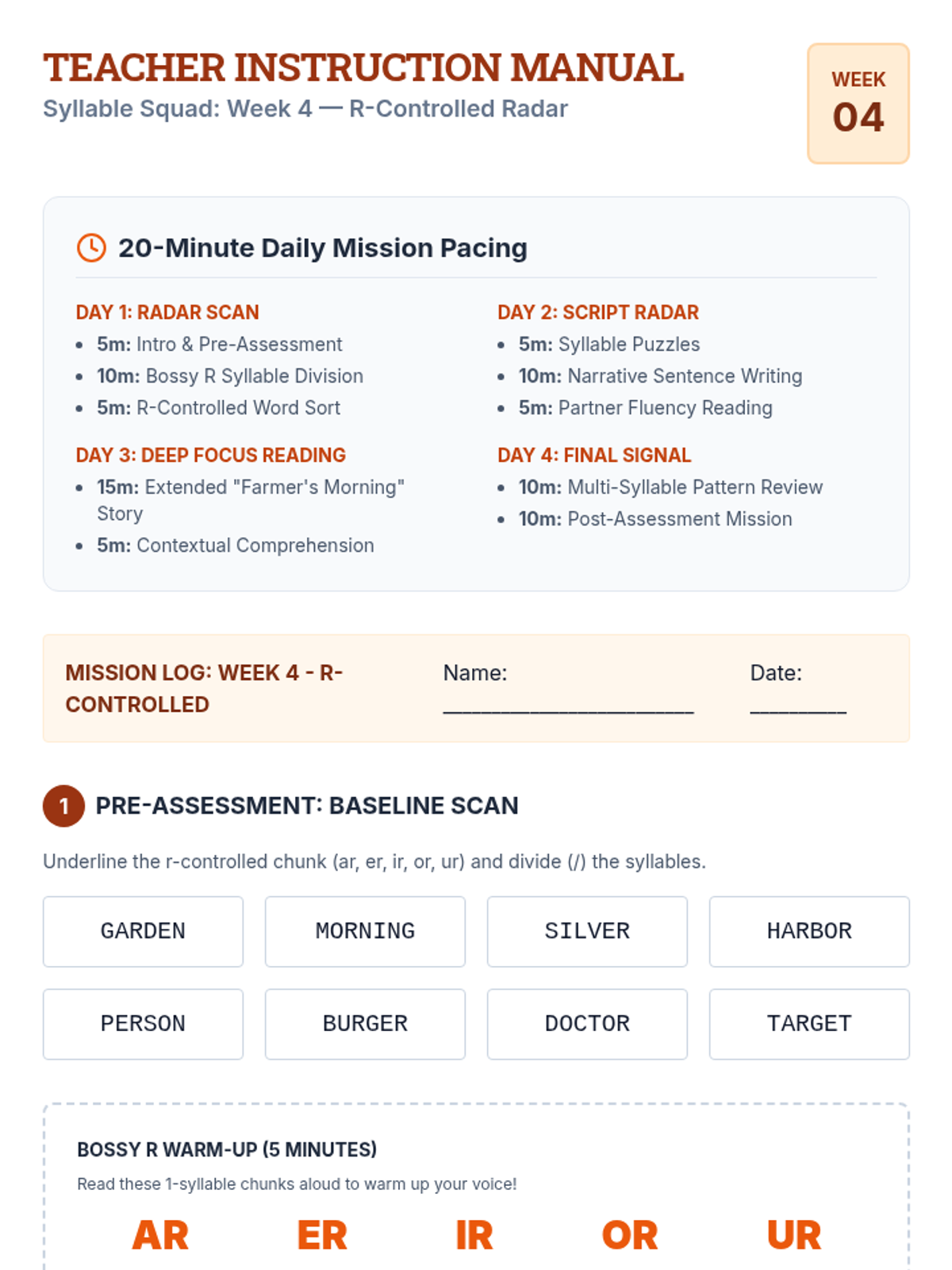
Task: Choose the PERSON word box
Action: click(x=143, y=1024)
